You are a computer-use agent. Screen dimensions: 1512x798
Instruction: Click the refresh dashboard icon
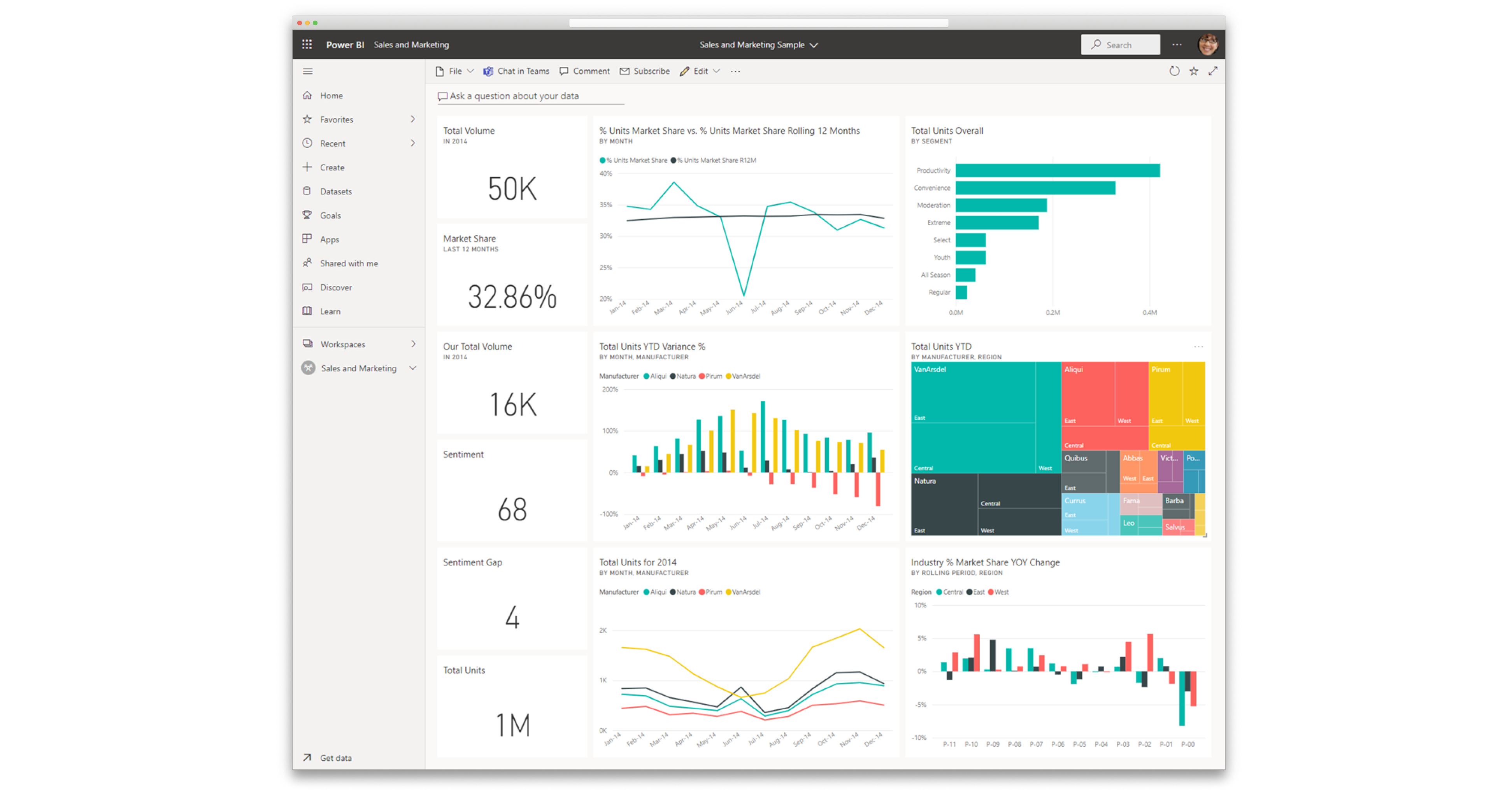point(1174,71)
